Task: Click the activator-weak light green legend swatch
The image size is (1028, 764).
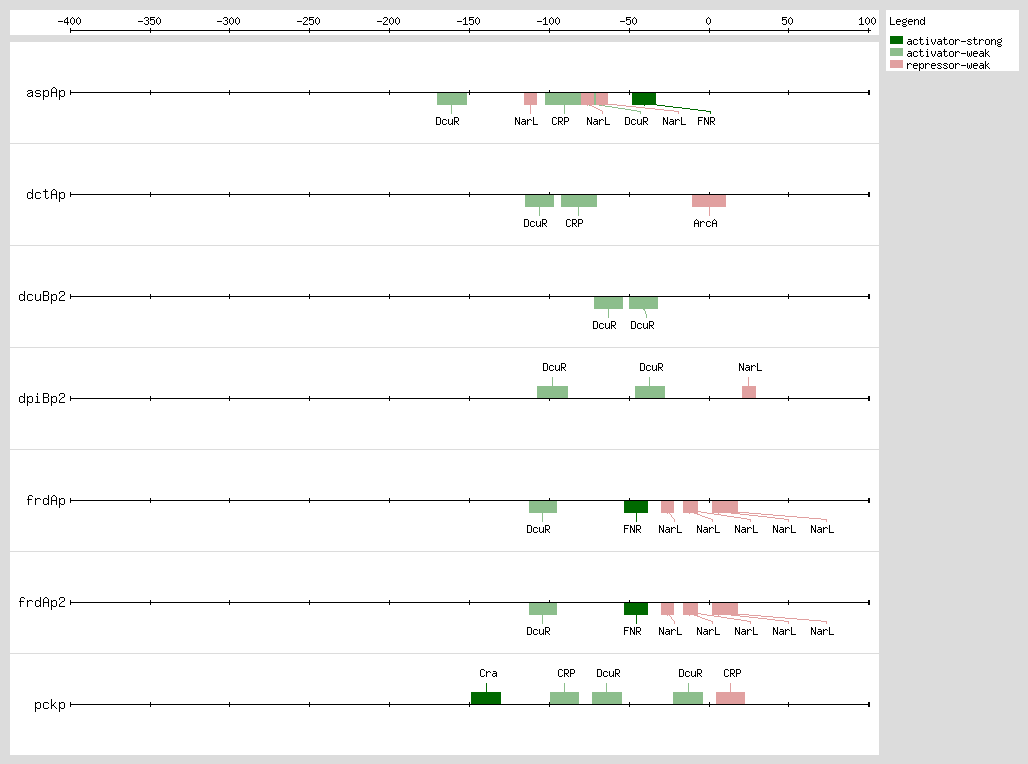Action: click(896, 52)
